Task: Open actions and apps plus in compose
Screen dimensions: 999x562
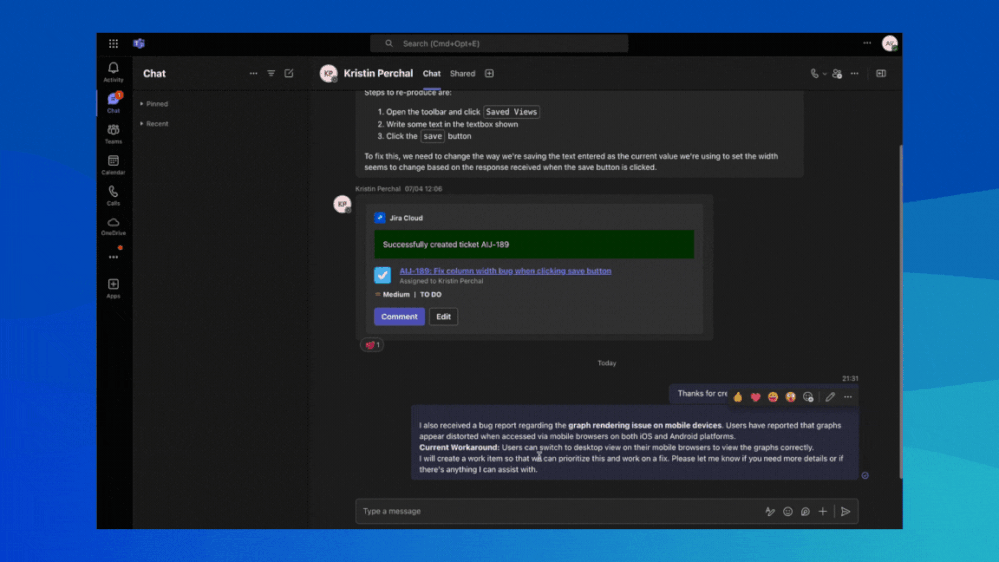Action: coord(823,511)
